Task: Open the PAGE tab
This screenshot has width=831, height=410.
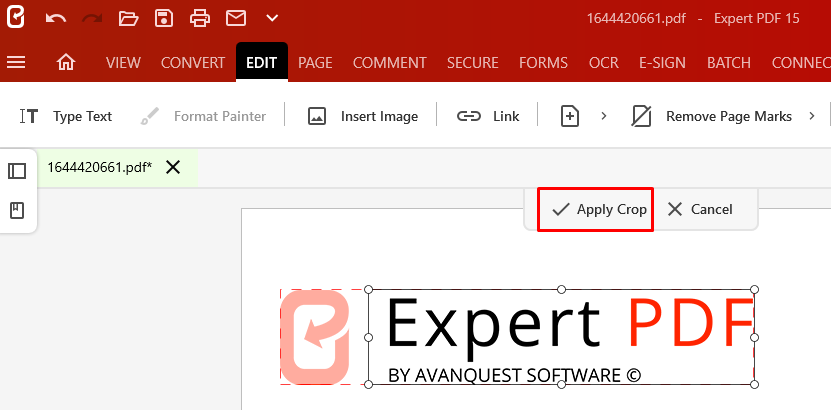Action: (x=315, y=63)
